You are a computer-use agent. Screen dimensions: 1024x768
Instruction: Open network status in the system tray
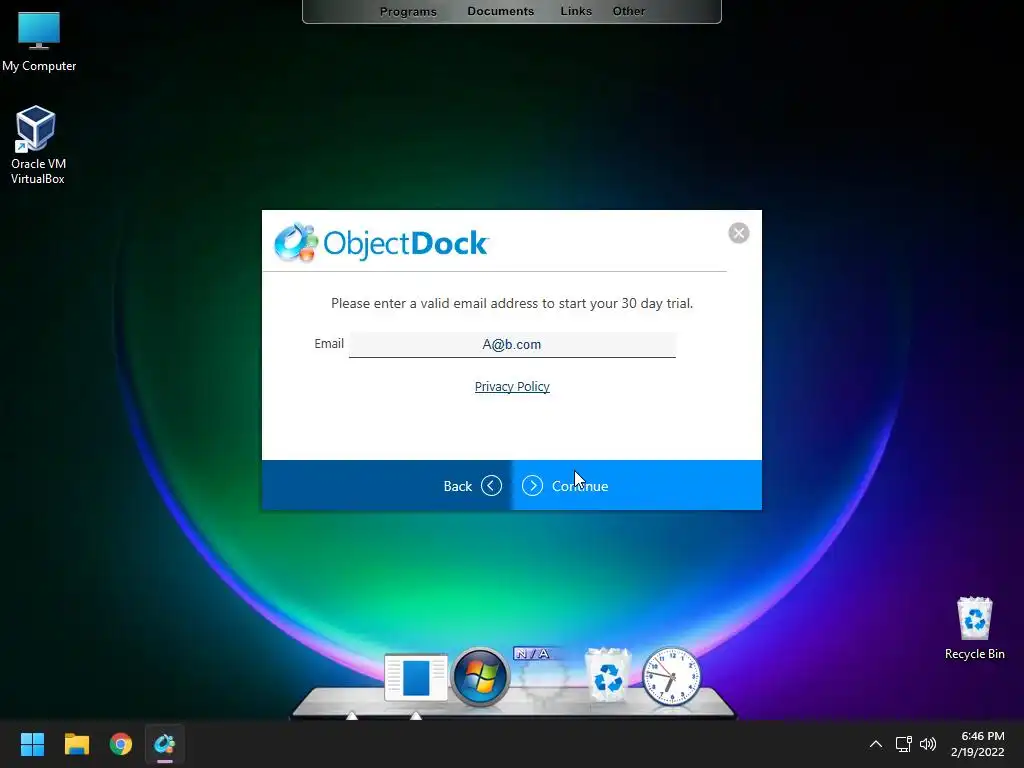tap(904, 744)
